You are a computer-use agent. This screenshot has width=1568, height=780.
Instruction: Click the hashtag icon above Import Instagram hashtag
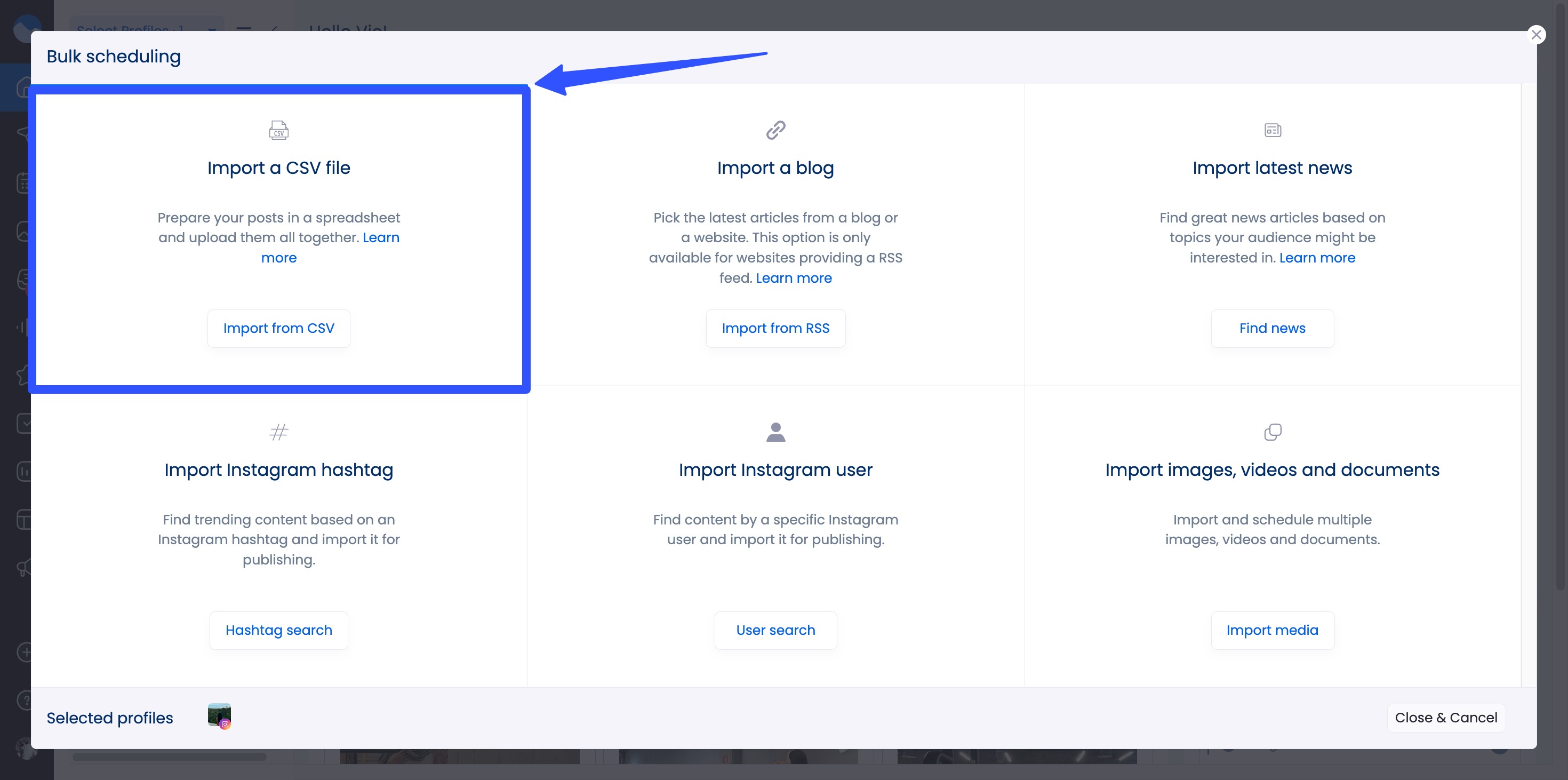click(279, 432)
